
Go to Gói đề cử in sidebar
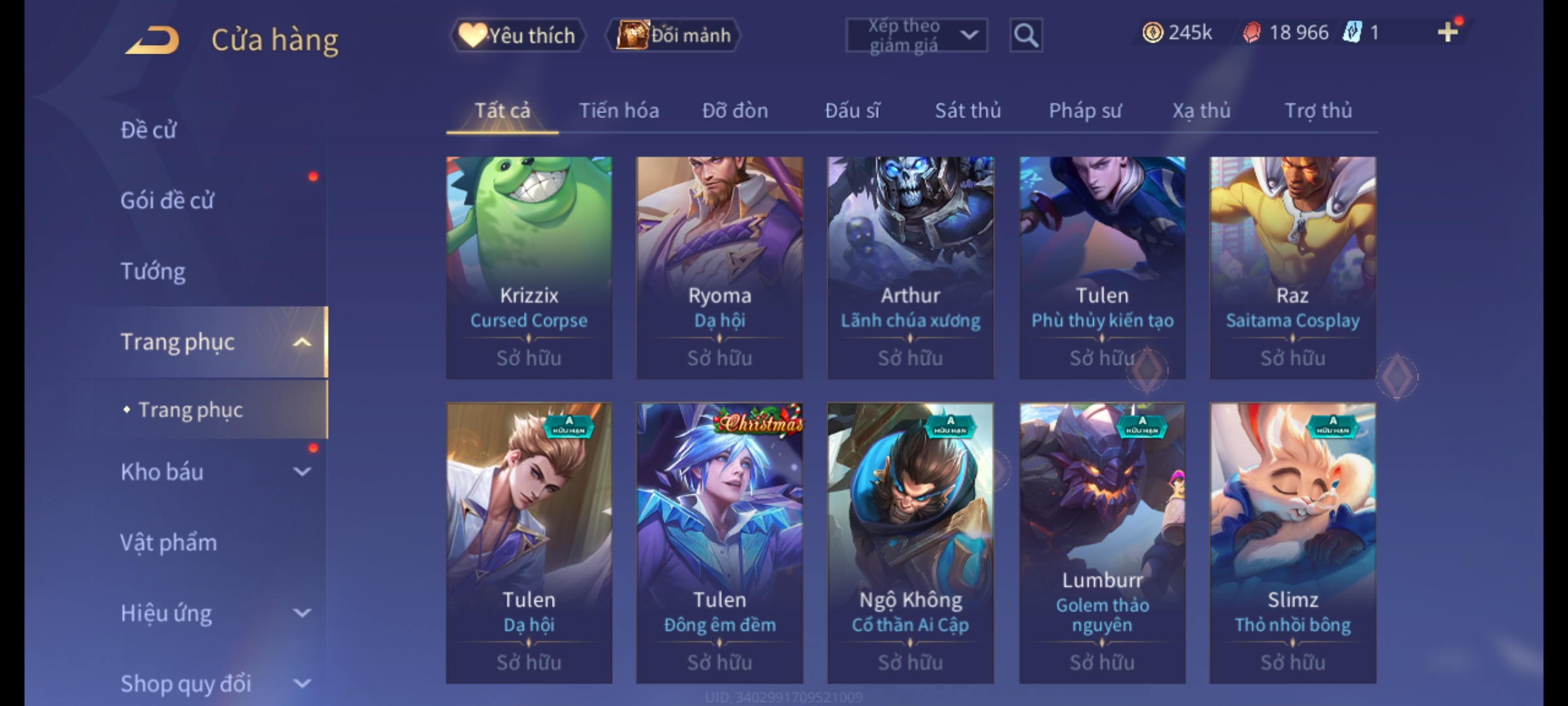pos(167,201)
